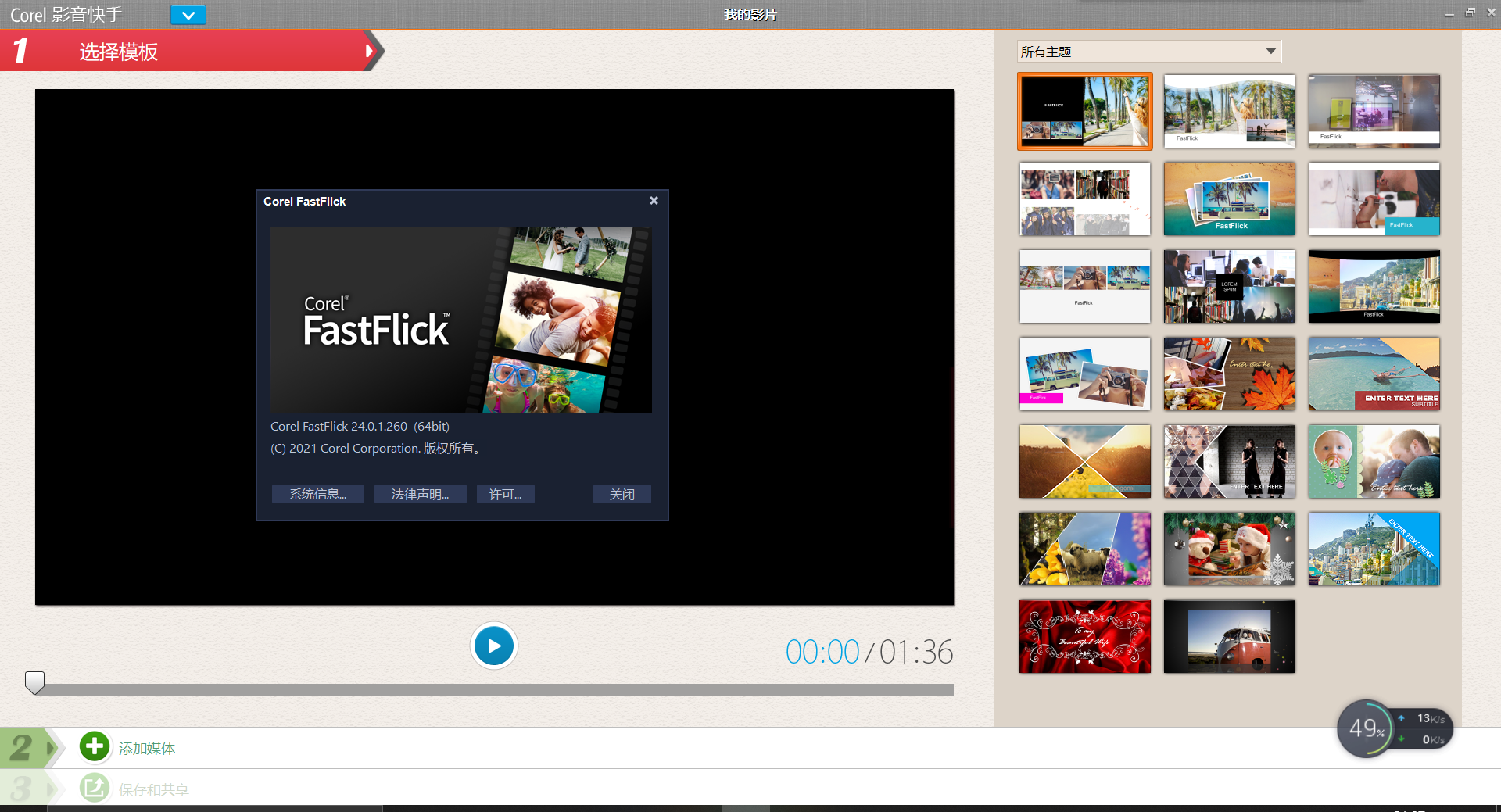The image size is (1501, 812).
Task: Click the green plus Add Media icon
Action: [x=95, y=746]
